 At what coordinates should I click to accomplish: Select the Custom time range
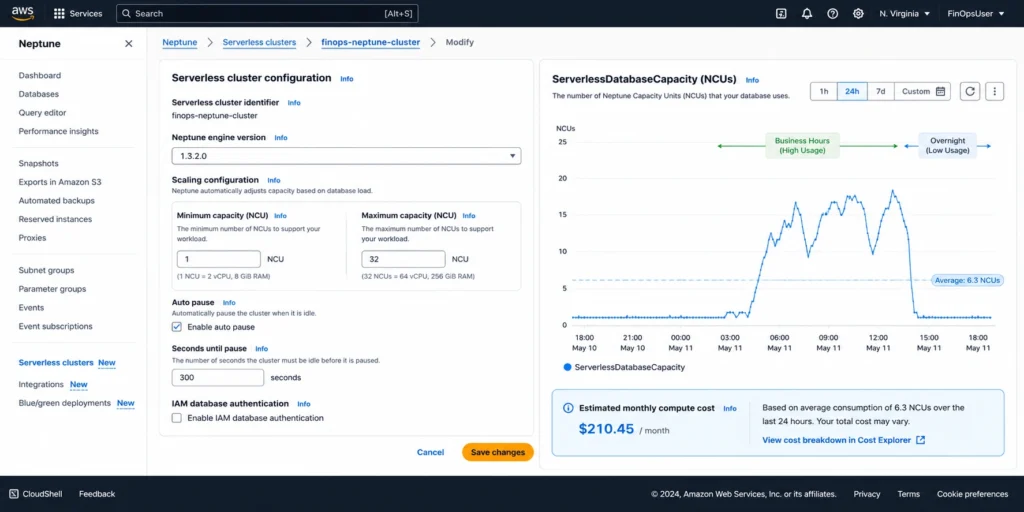pyautogui.click(x=922, y=91)
